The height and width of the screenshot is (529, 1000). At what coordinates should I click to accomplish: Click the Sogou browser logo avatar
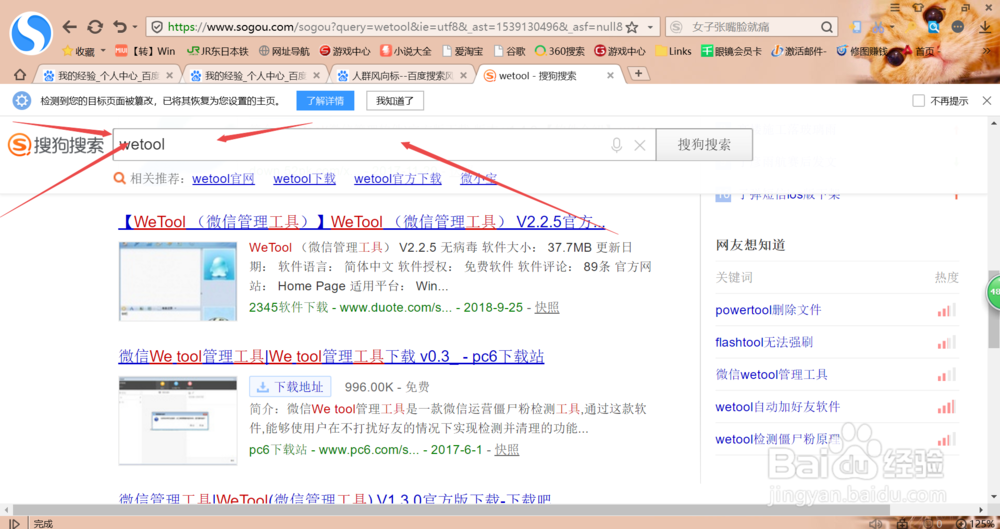[x=31, y=31]
